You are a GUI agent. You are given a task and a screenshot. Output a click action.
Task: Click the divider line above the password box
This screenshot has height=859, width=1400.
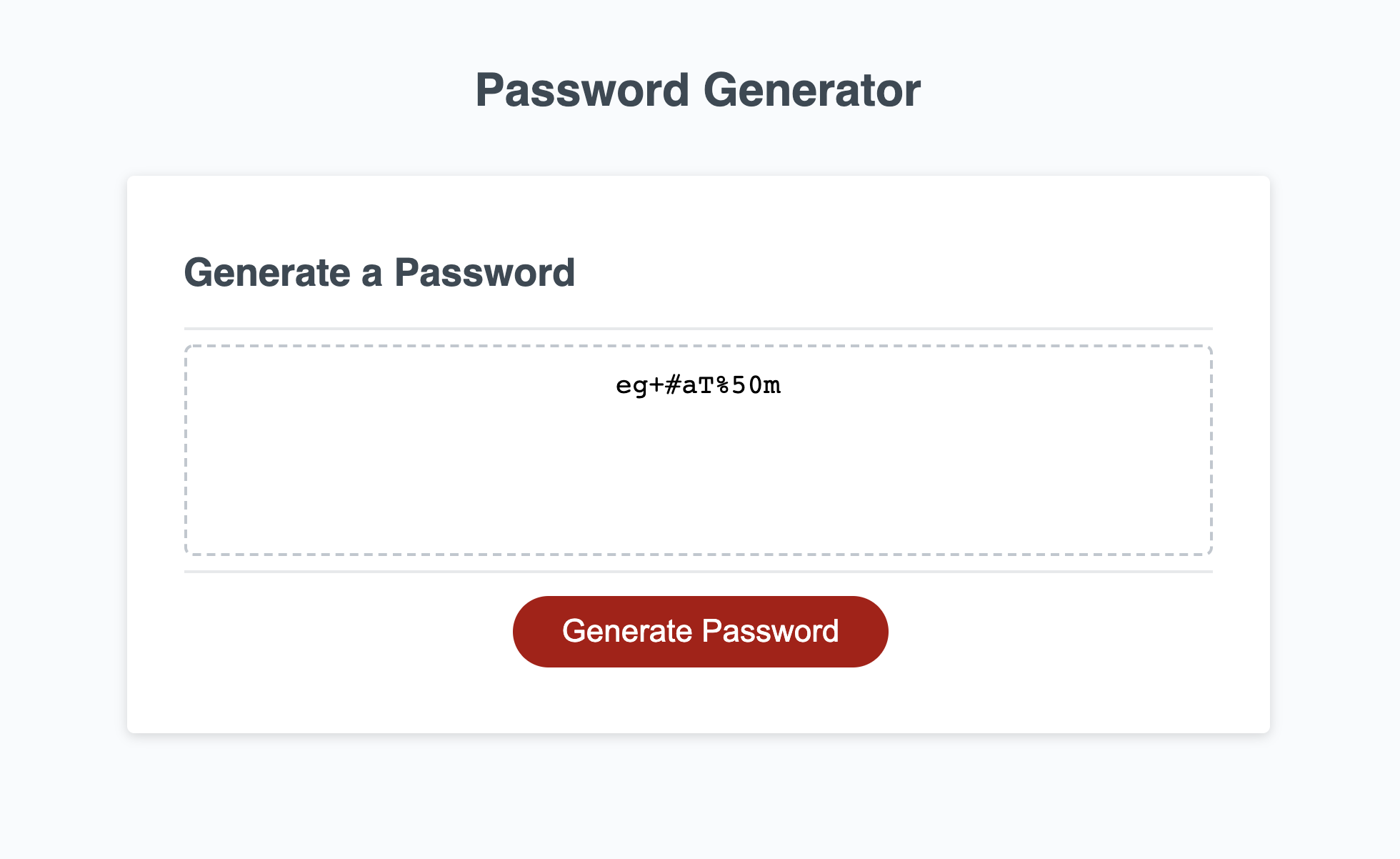tap(699, 327)
